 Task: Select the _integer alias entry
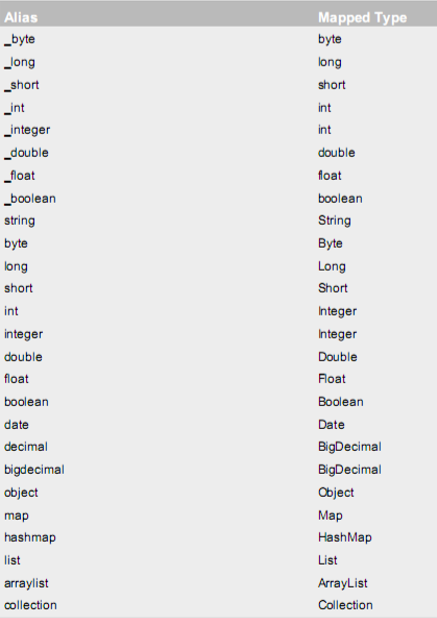pos(27,130)
